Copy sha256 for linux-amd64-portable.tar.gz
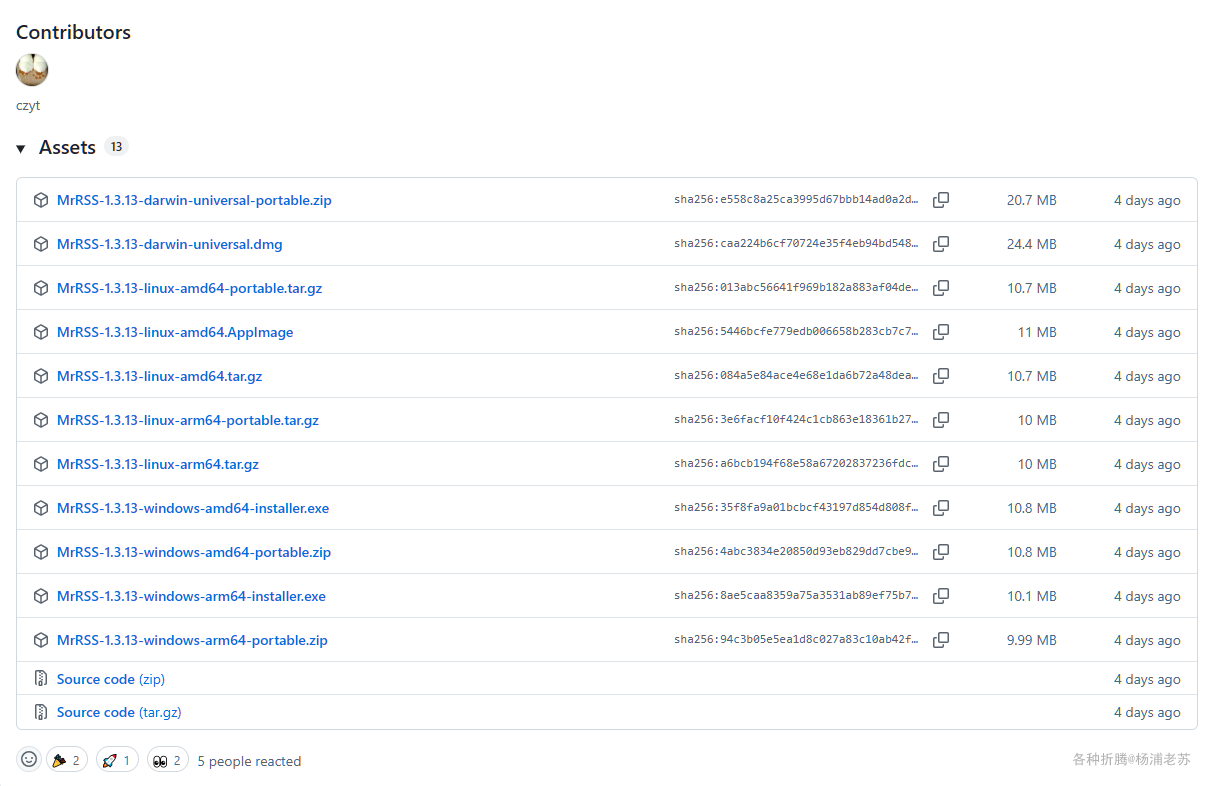The image size is (1212, 786). coord(941,288)
